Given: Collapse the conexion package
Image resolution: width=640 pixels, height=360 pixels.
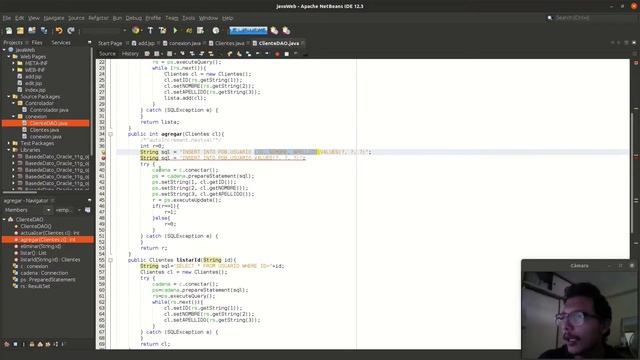Looking at the screenshot, I should [13, 116].
